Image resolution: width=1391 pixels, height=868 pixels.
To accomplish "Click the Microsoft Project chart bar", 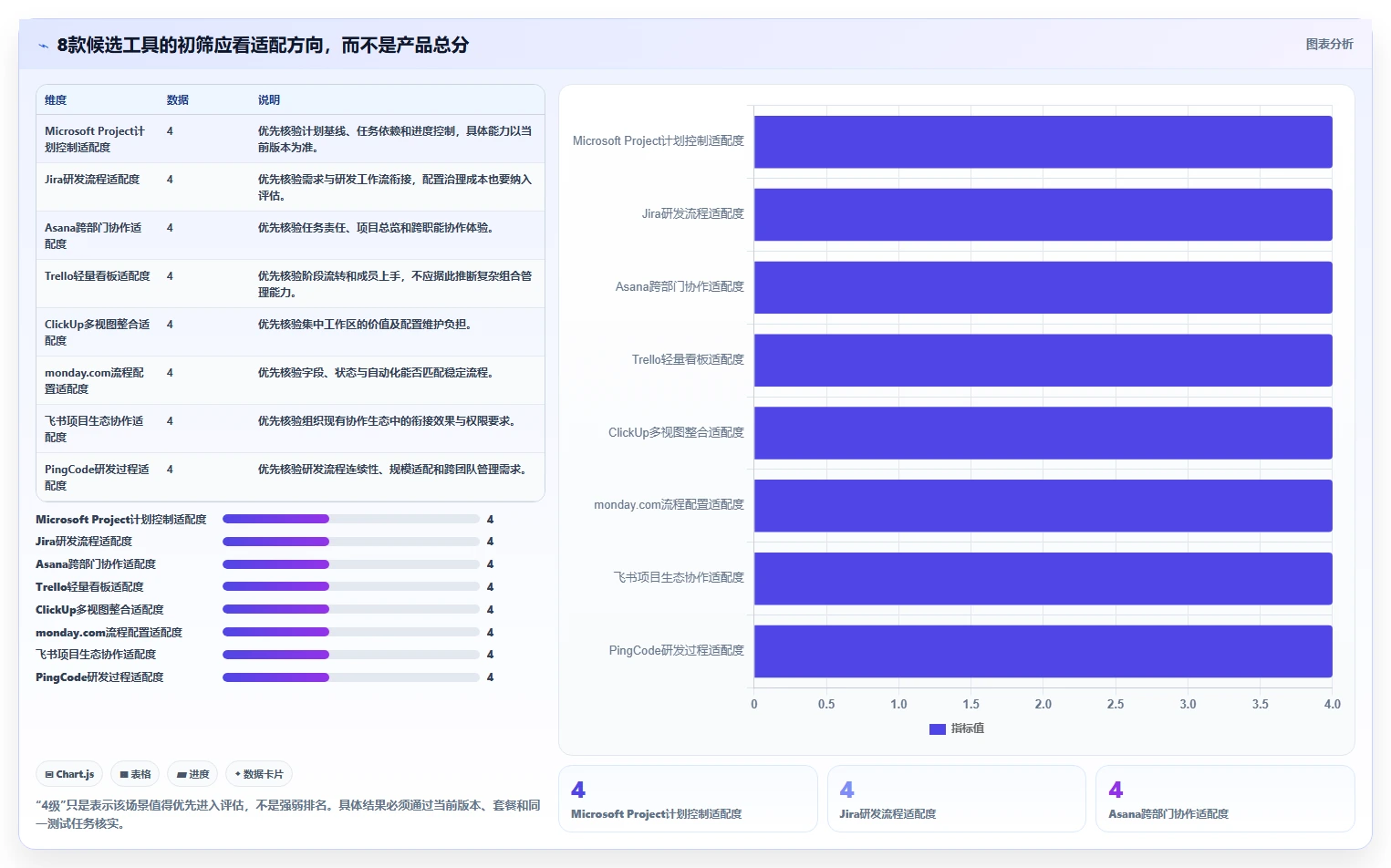I will 1043,142.
